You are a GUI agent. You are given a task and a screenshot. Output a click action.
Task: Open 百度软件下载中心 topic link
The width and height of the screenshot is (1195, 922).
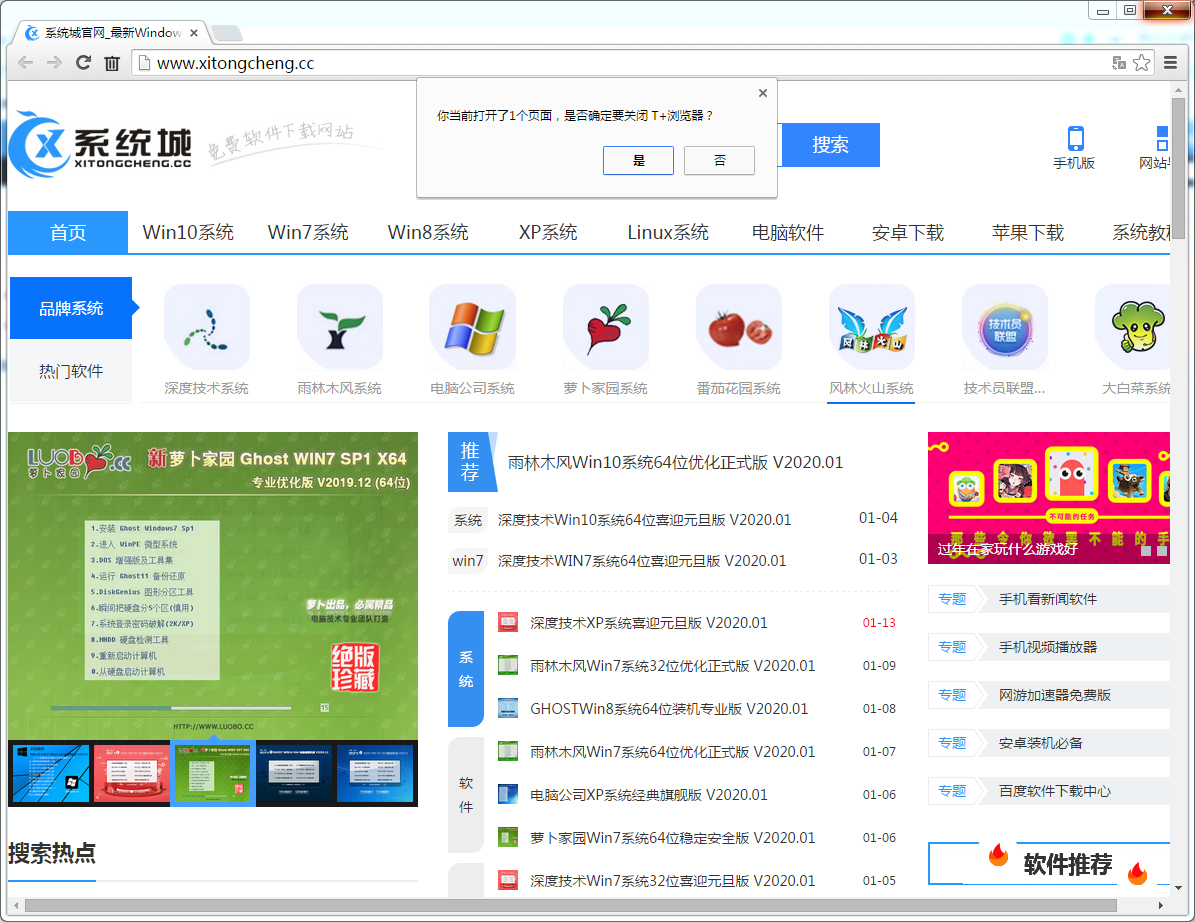point(1055,791)
